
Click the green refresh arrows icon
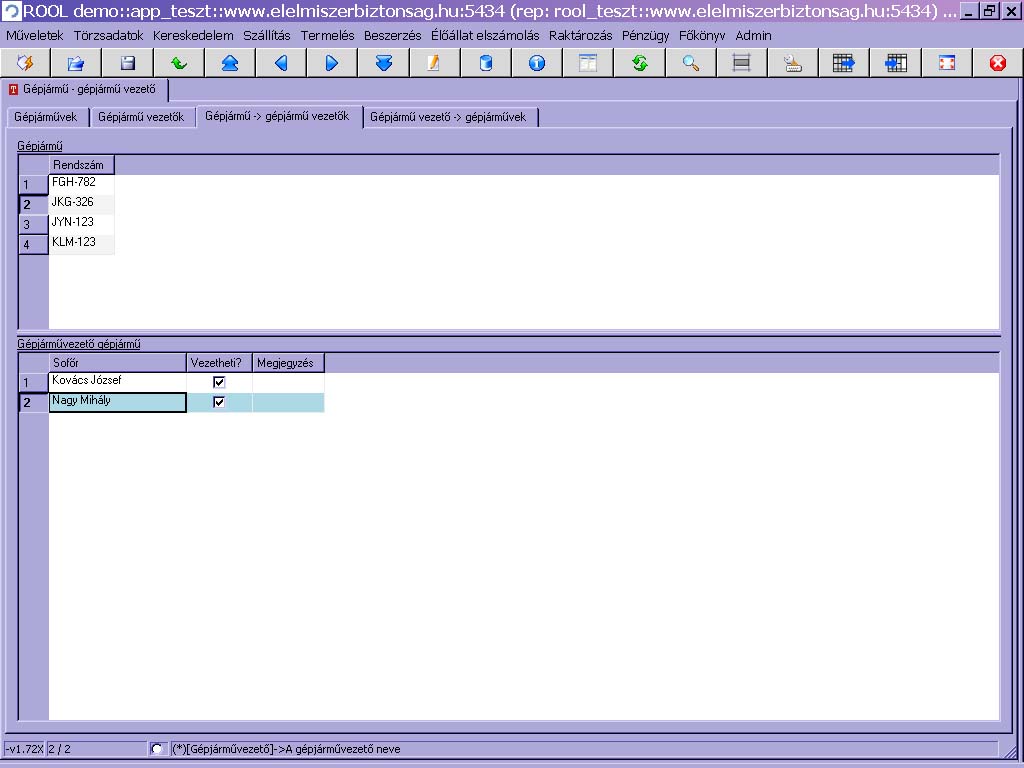[640, 63]
